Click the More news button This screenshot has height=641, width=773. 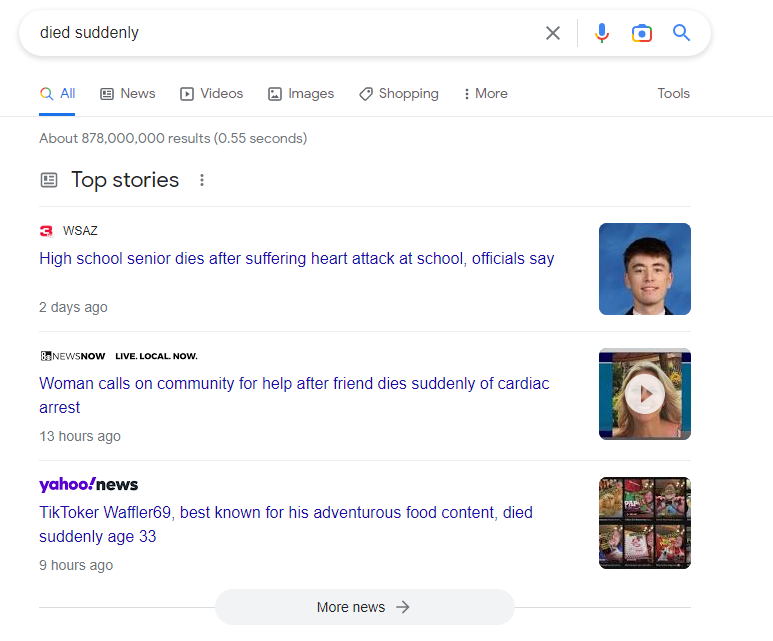coord(365,607)
